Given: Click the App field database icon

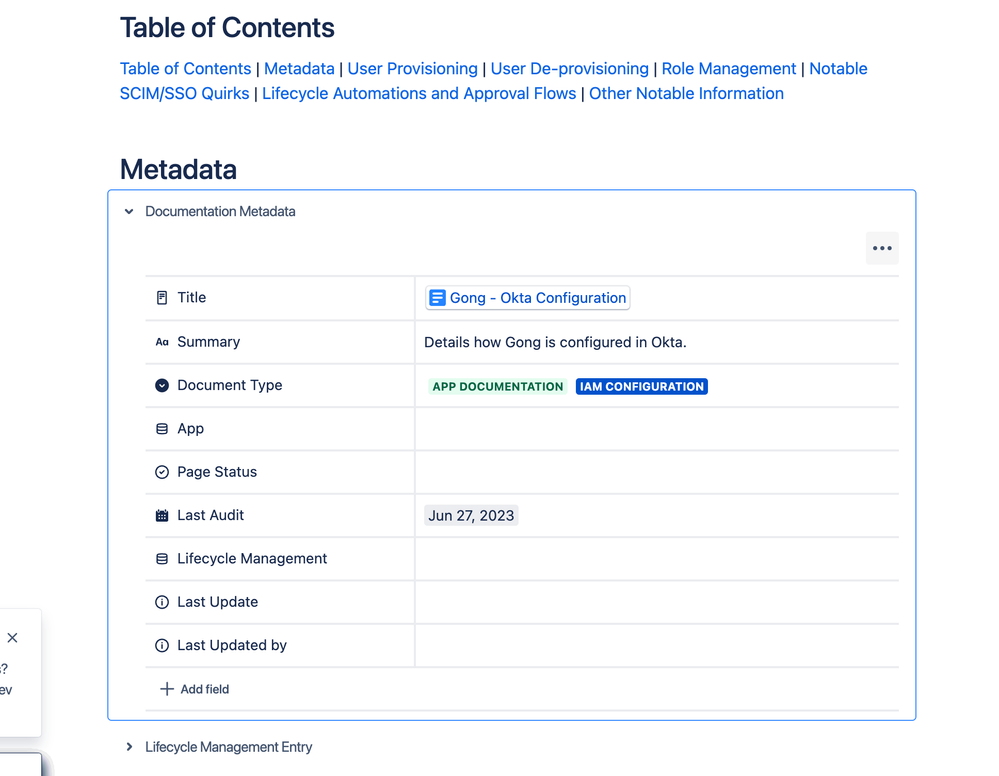Looking at the screenshot, I should [162, 429].
